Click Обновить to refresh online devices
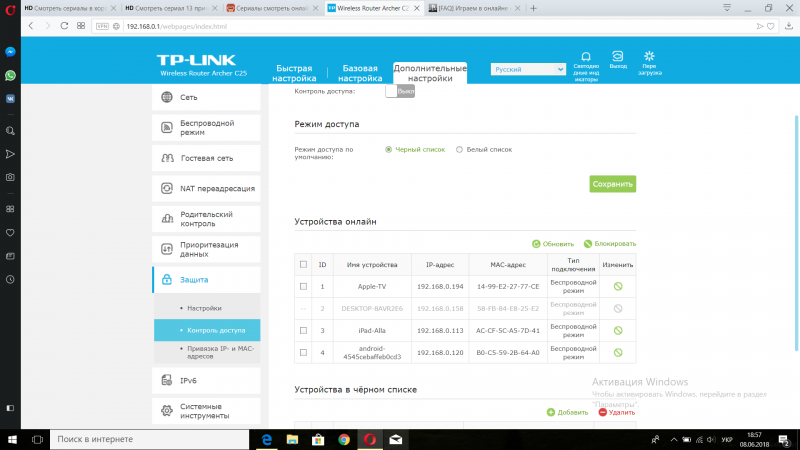Viewport: 800px width, 450px height. point(553,243)
